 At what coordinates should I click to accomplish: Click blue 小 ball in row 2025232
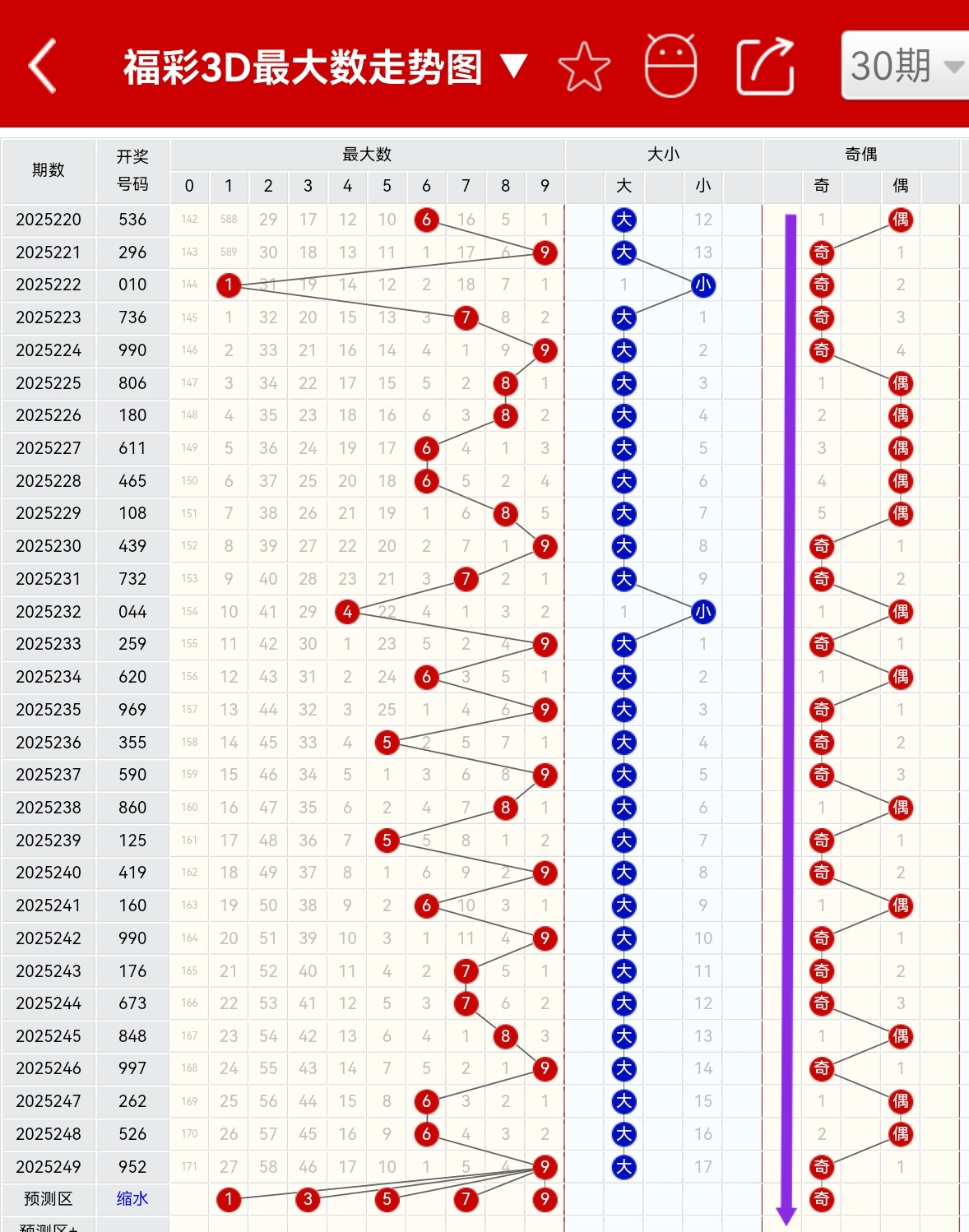pyautogui.click(x=703, y=612)
